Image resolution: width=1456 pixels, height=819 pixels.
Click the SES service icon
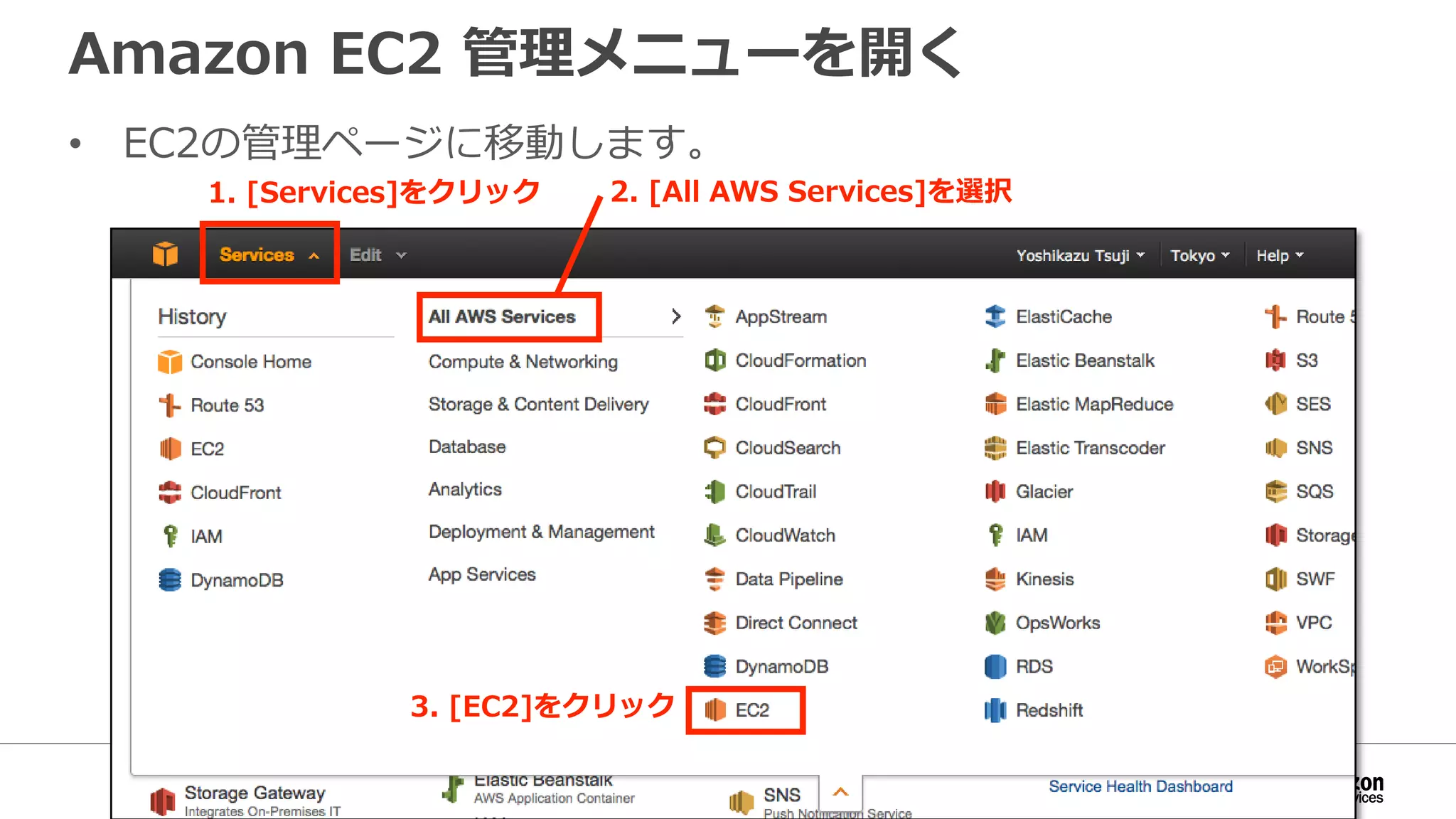click(x=1275, y=404)
